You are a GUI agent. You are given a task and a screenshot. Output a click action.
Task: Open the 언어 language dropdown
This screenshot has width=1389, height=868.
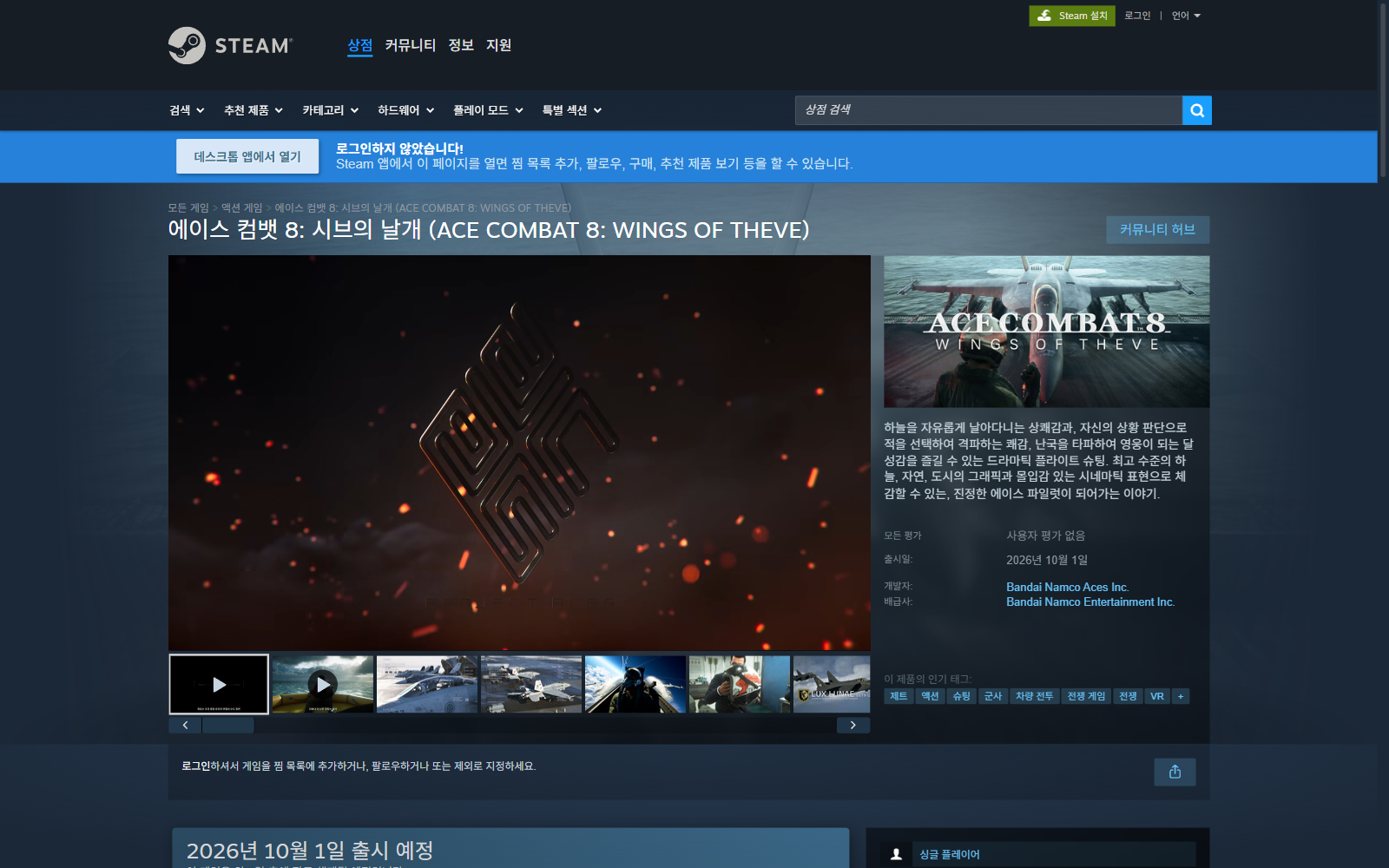click(x=1186, y=16)
